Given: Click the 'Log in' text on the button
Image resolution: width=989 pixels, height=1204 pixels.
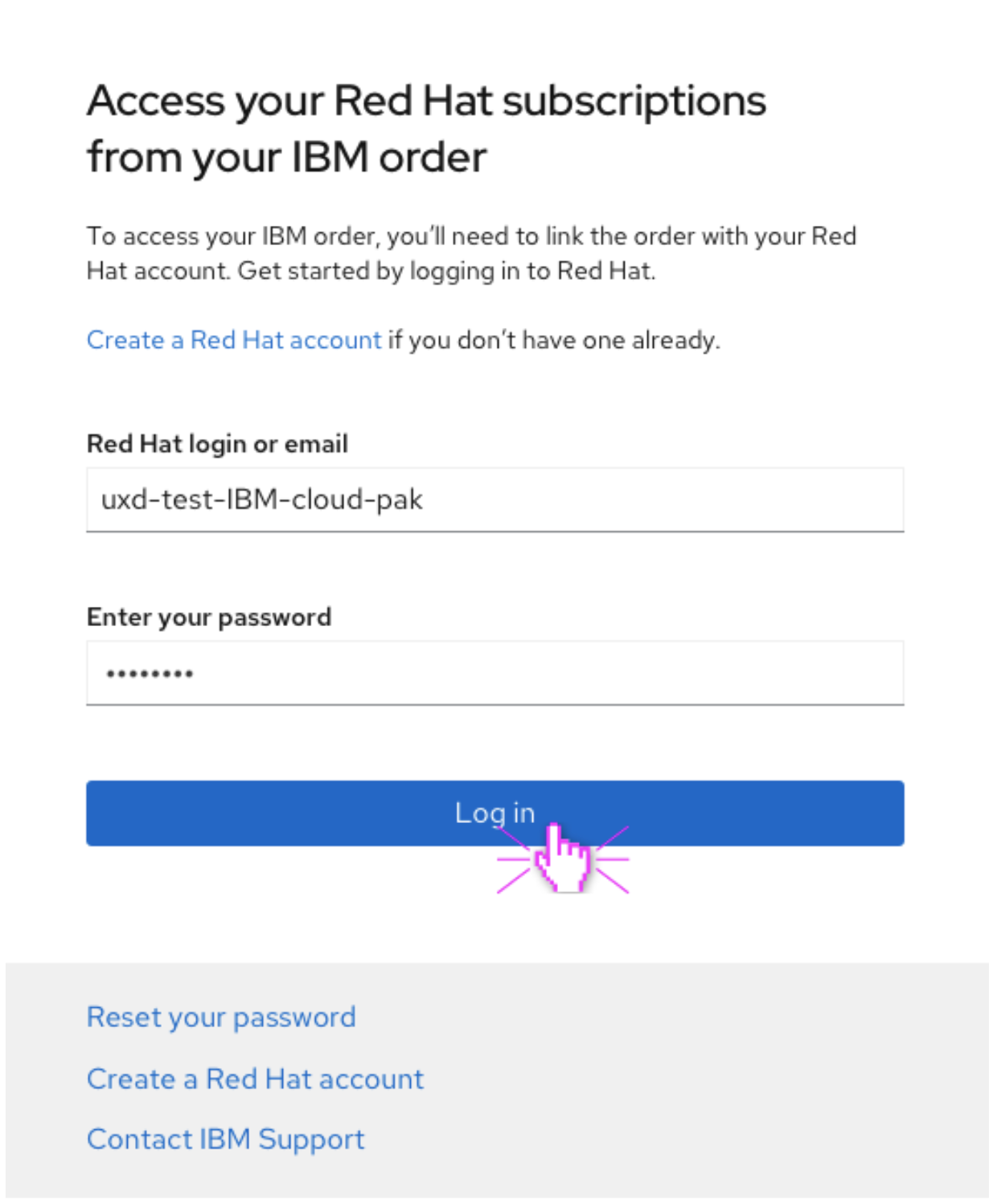Looking at the screenshot, I should click(494, 813).
